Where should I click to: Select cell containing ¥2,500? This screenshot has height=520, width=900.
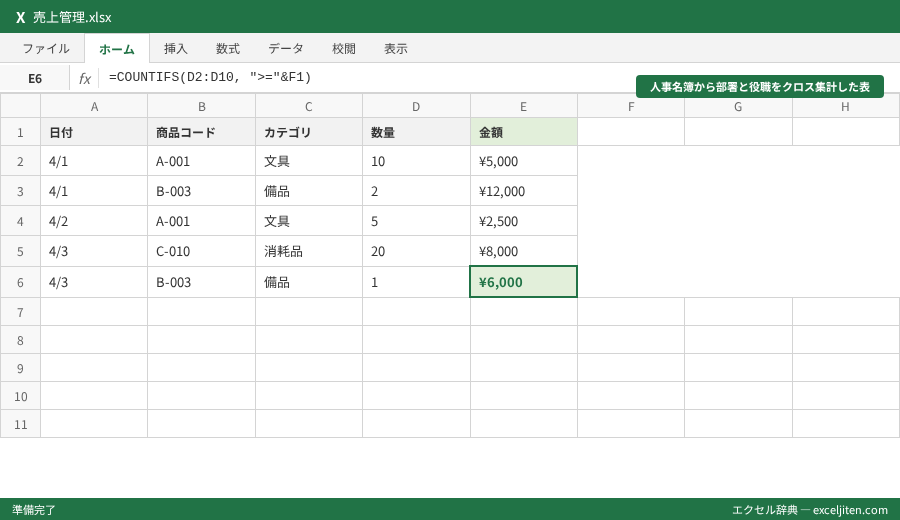523,221
